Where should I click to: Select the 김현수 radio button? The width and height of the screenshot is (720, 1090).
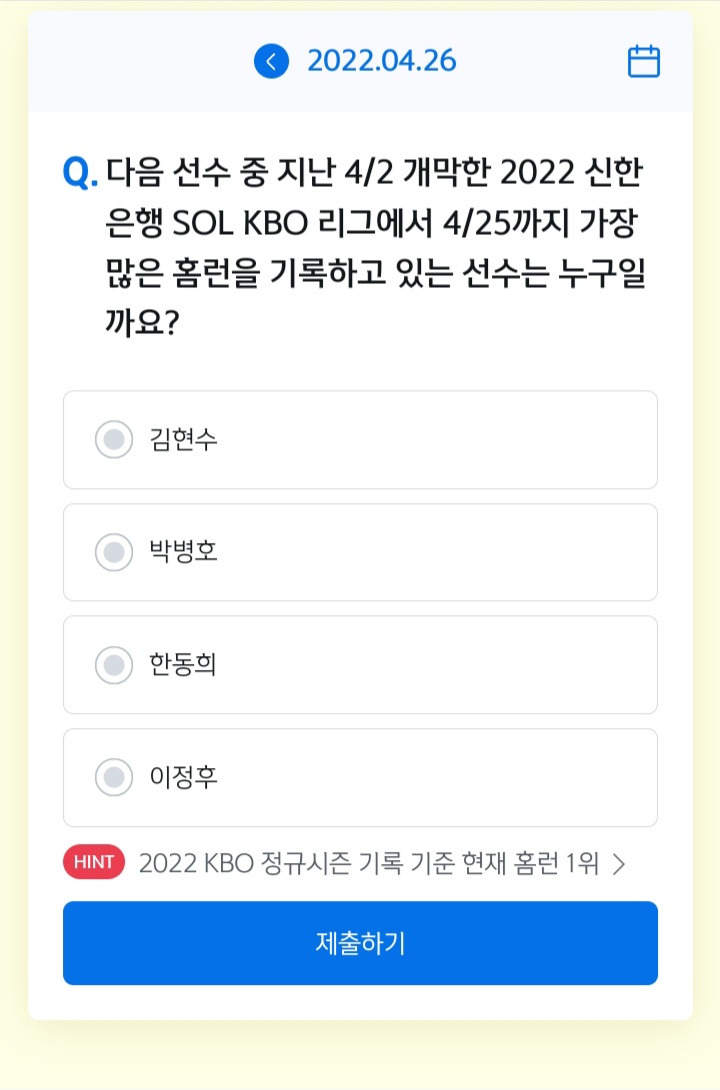coord(114,439)
